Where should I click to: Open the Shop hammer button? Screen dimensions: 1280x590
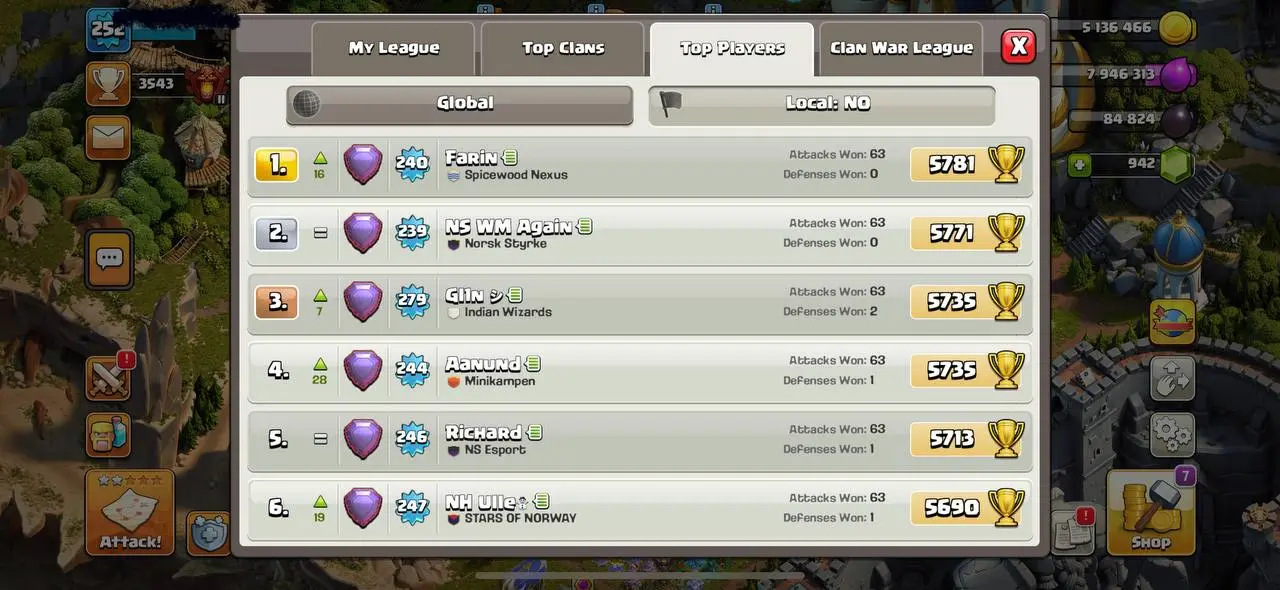1151,513
